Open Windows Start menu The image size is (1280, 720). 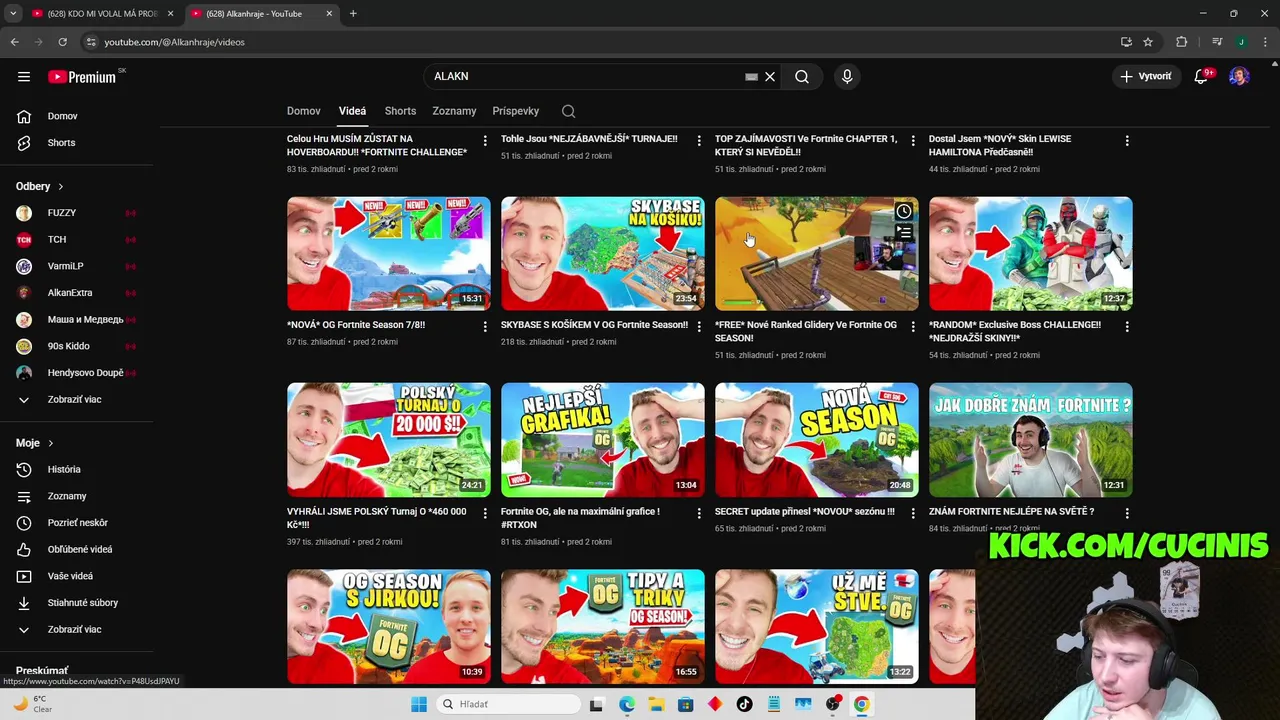(x=419, y=704)
